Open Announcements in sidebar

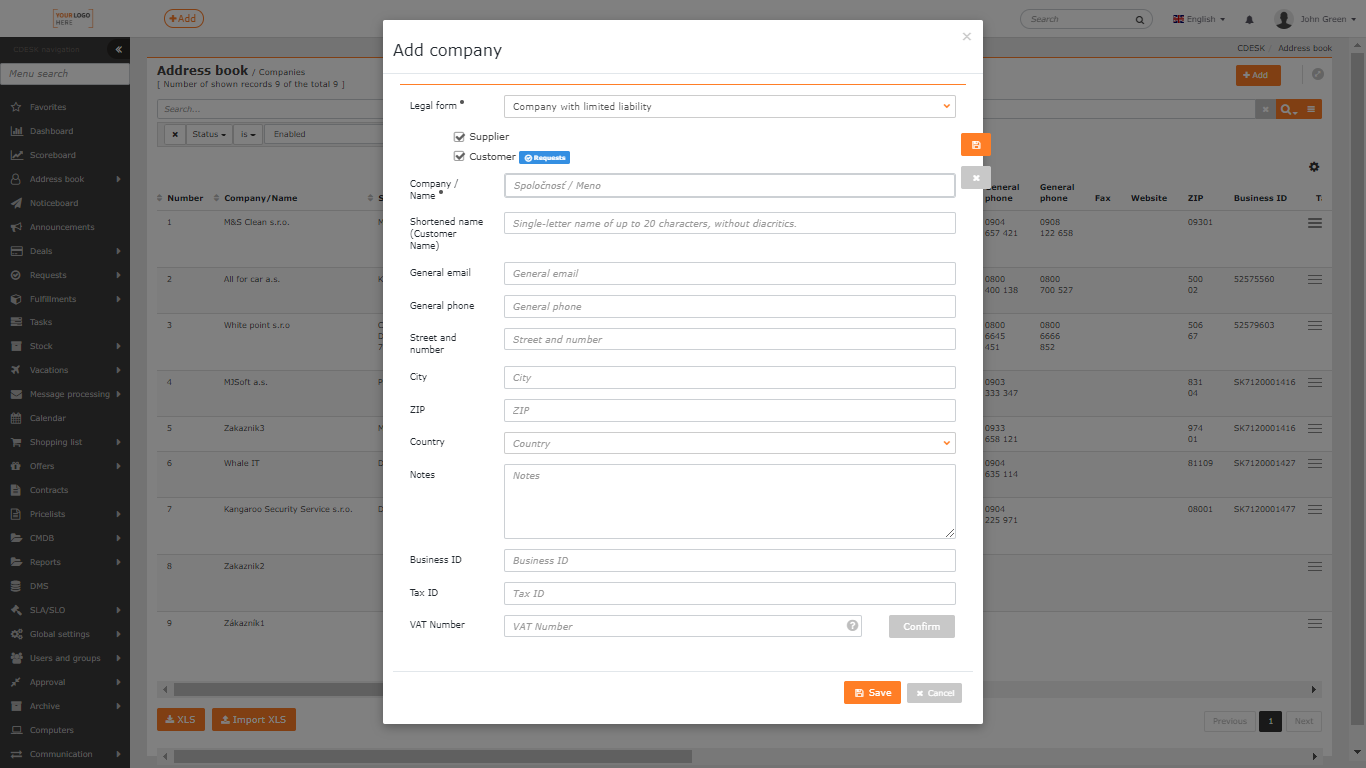point(62,227)
